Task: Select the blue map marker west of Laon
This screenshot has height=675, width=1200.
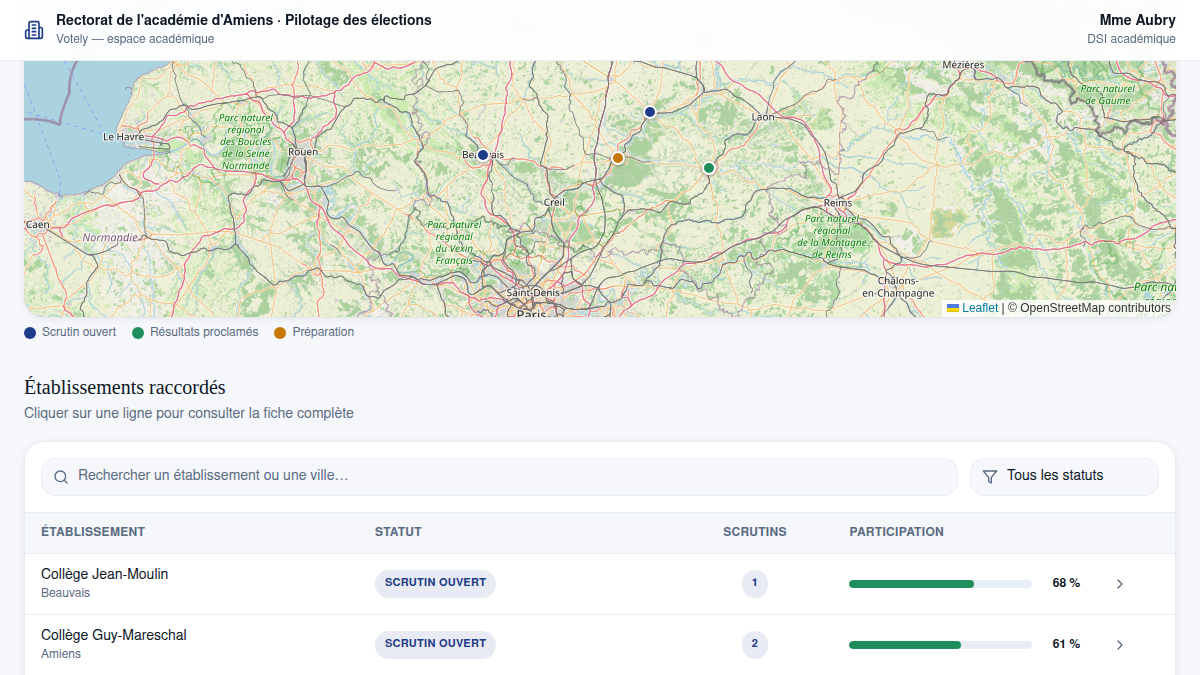Action: [650, 112]
